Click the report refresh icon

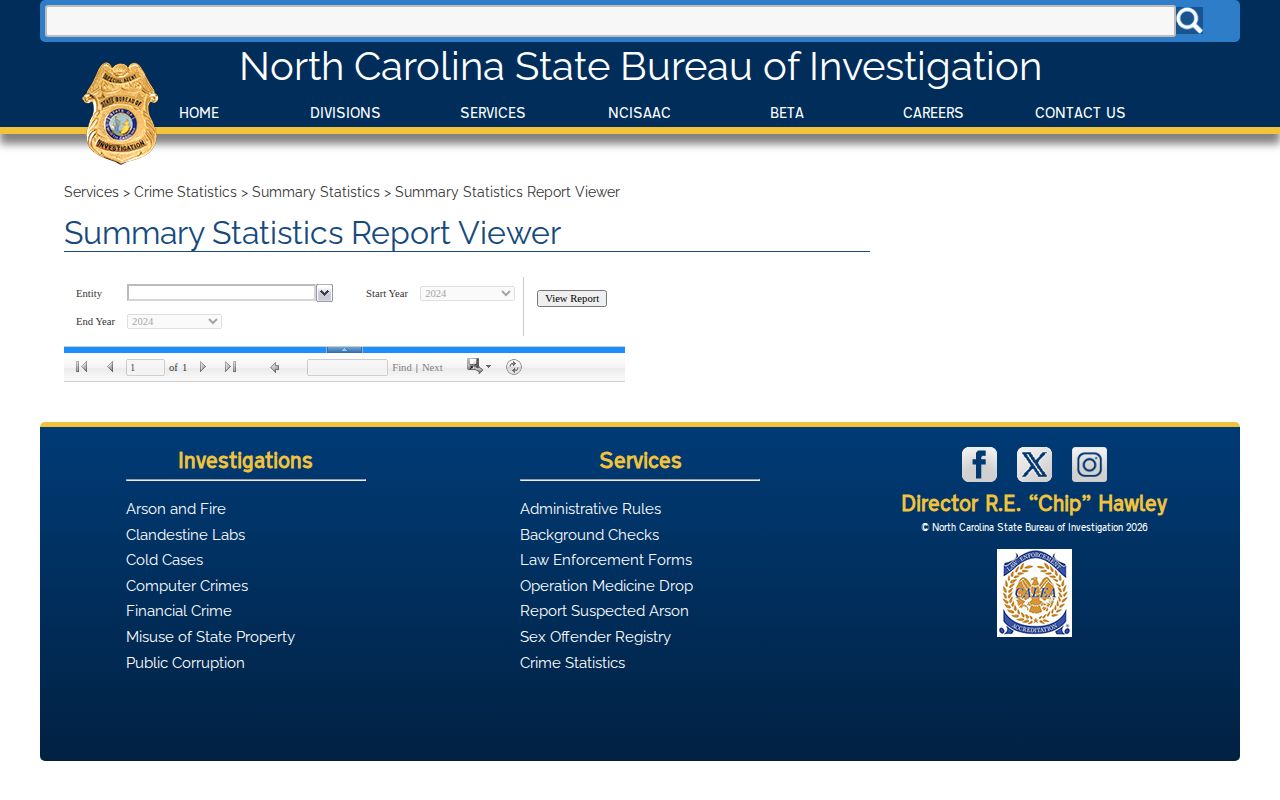[514, 367]
